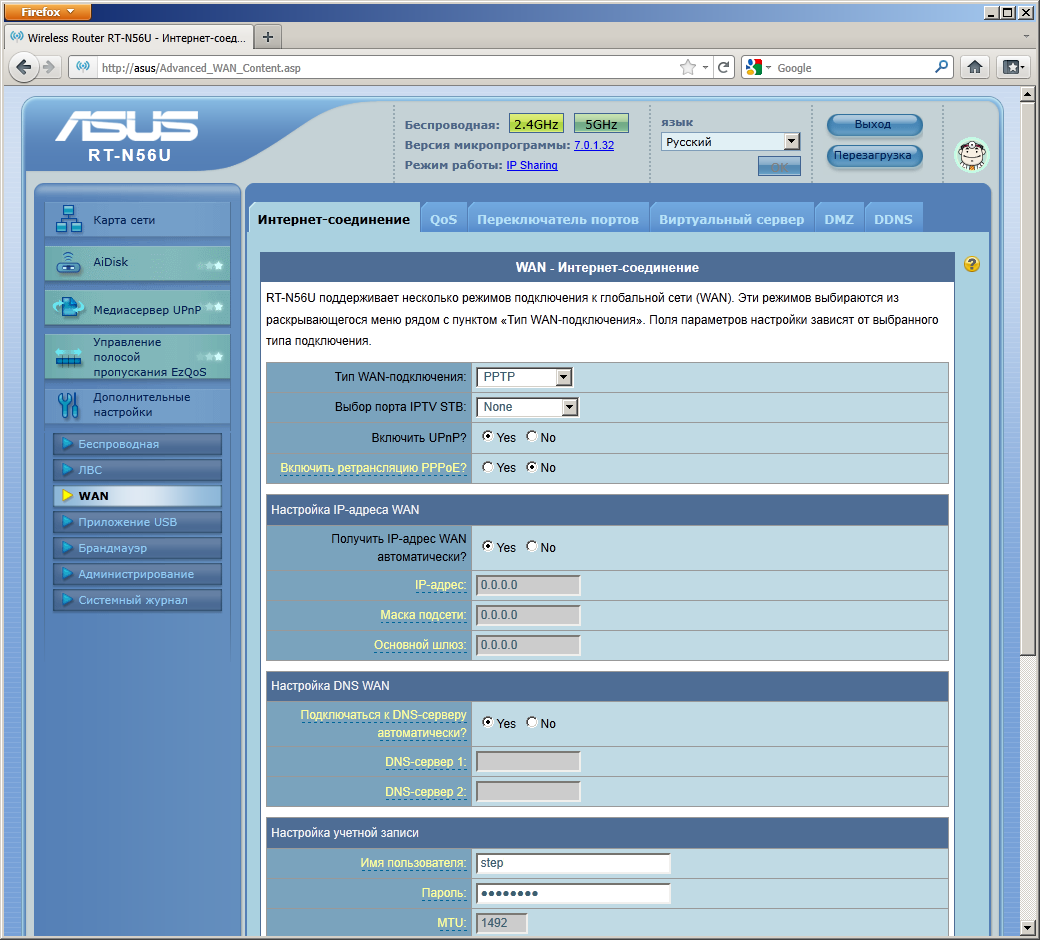Click the vertical scrollbar down arrow
Image resolution: width=1040 pixels, height=940 pixels.
(1027, 927)
